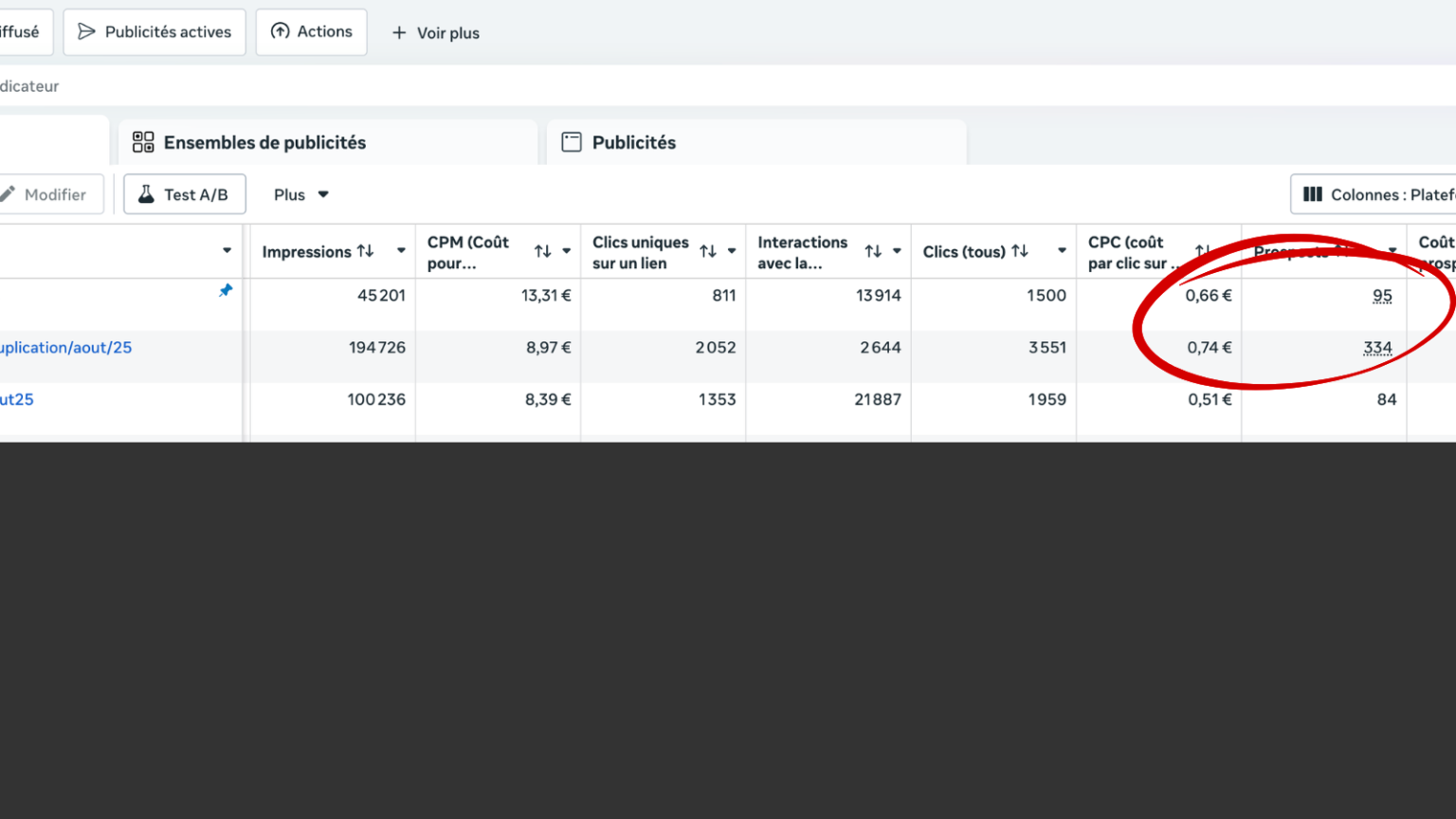1456x819 pixels.
Task: Sort Clics uniques sur un lien column
Action: (x=708, y=251)
